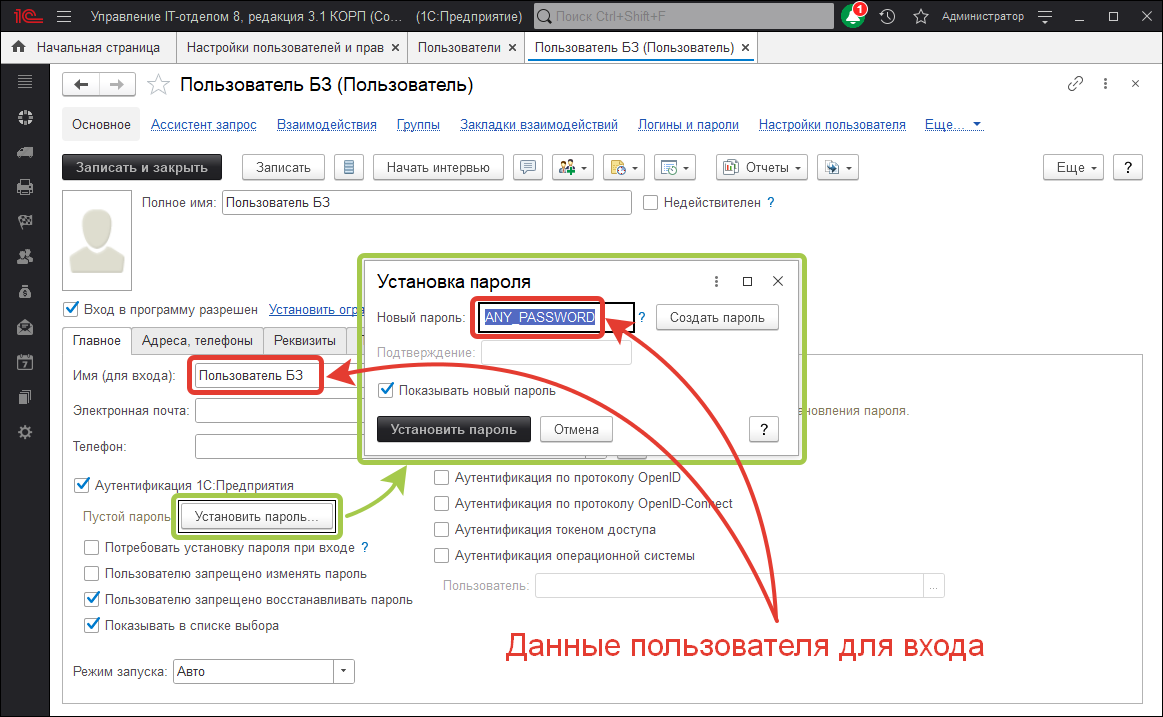This screenshot has height=717, width=1163.
Task: Click the money bag icon in sidebar
Action: pyautogui.click(x=25, y=291)
